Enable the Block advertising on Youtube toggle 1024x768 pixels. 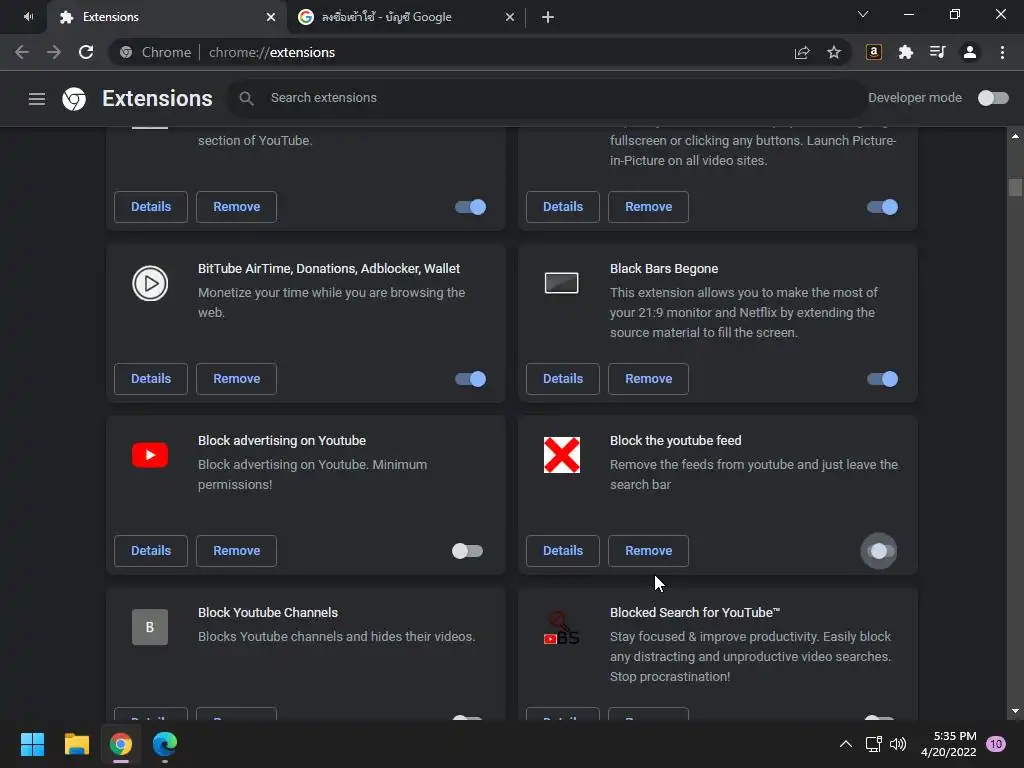(468, 551)
